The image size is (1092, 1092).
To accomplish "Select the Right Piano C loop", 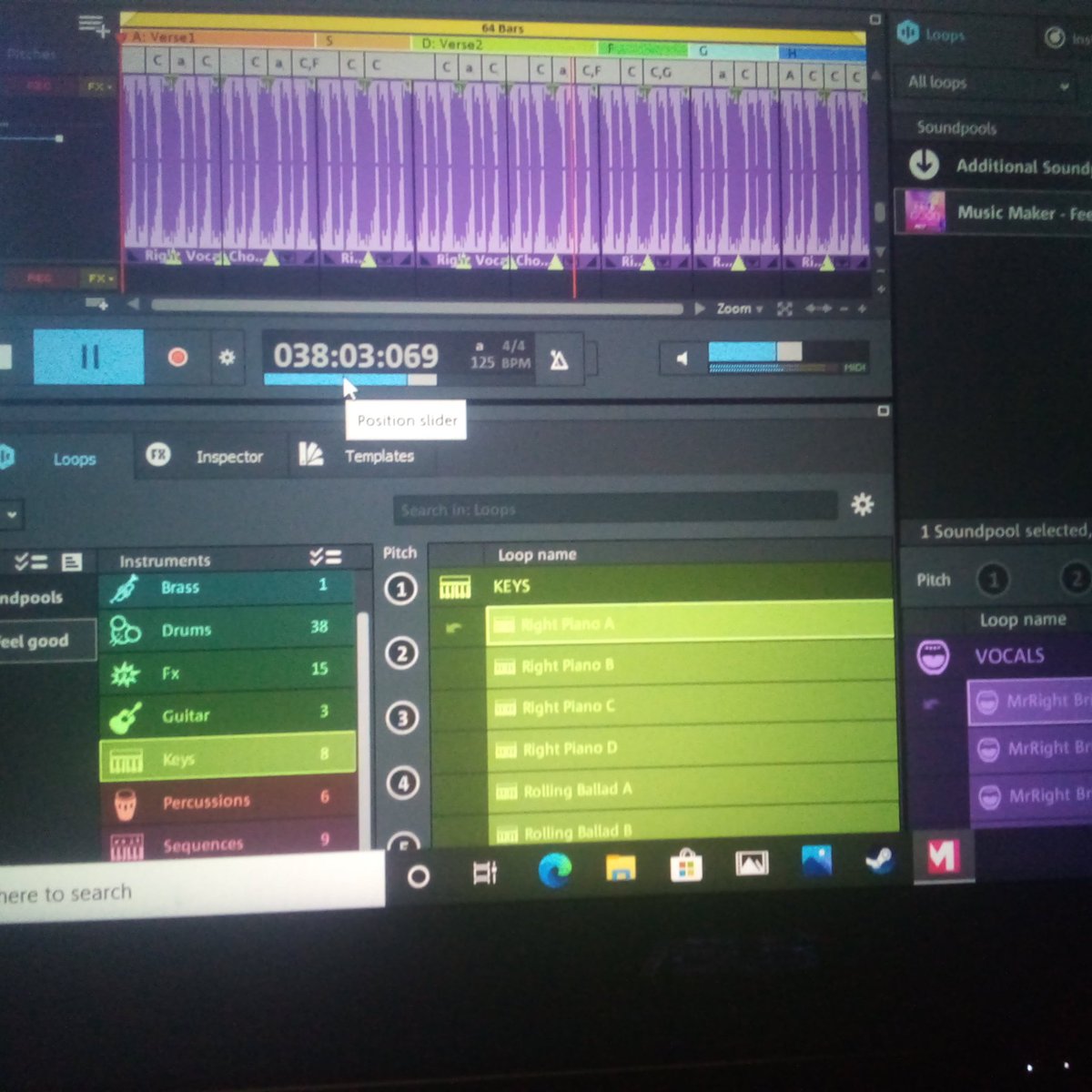I will coord(691,707).
